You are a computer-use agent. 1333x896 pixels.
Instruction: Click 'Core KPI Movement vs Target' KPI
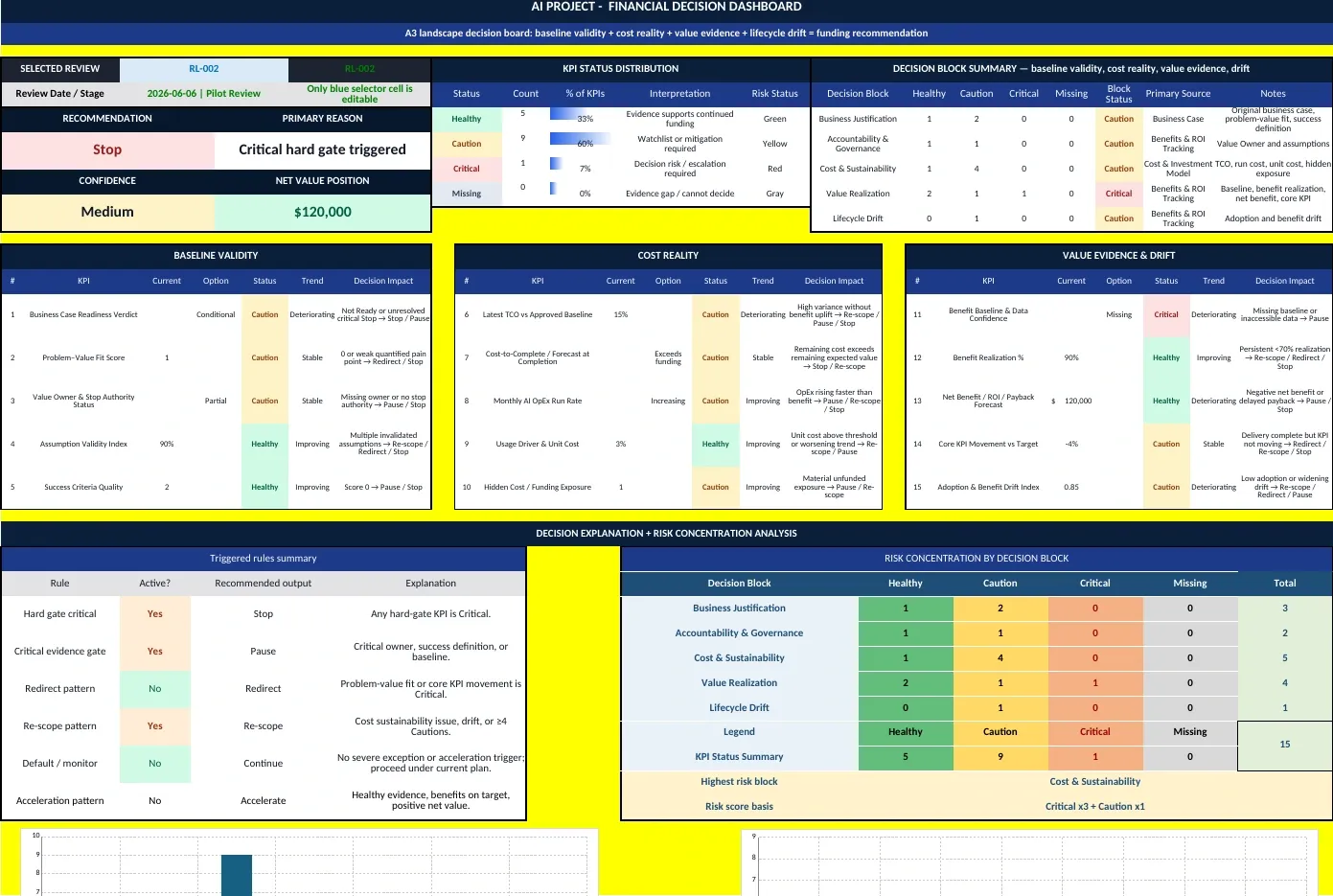pos(988,444)
